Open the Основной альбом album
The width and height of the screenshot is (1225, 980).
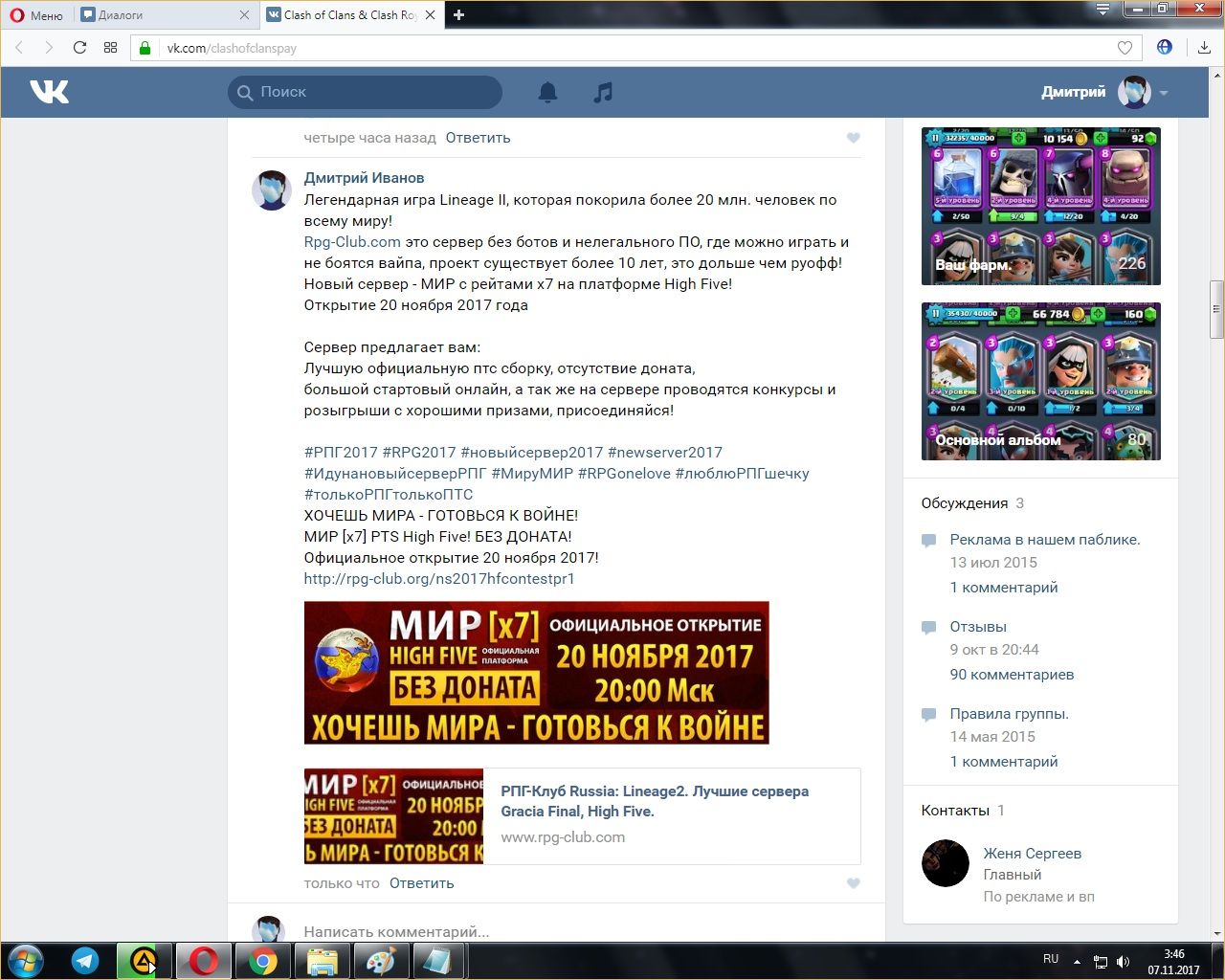[1041, 381]
